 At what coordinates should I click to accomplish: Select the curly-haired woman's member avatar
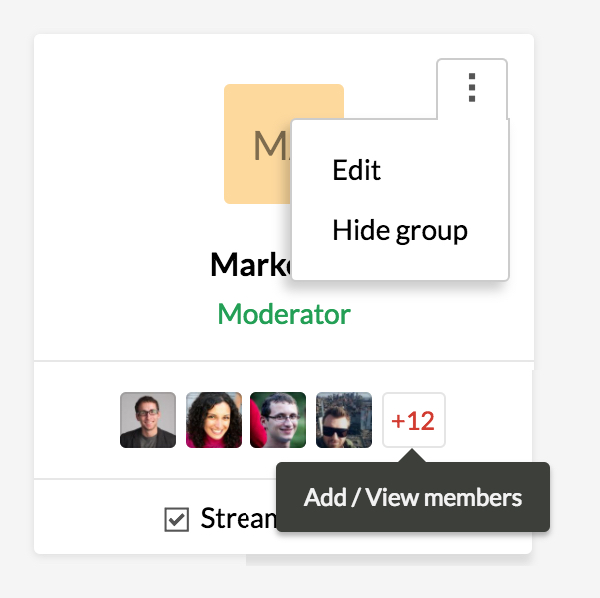pos(213,419)
